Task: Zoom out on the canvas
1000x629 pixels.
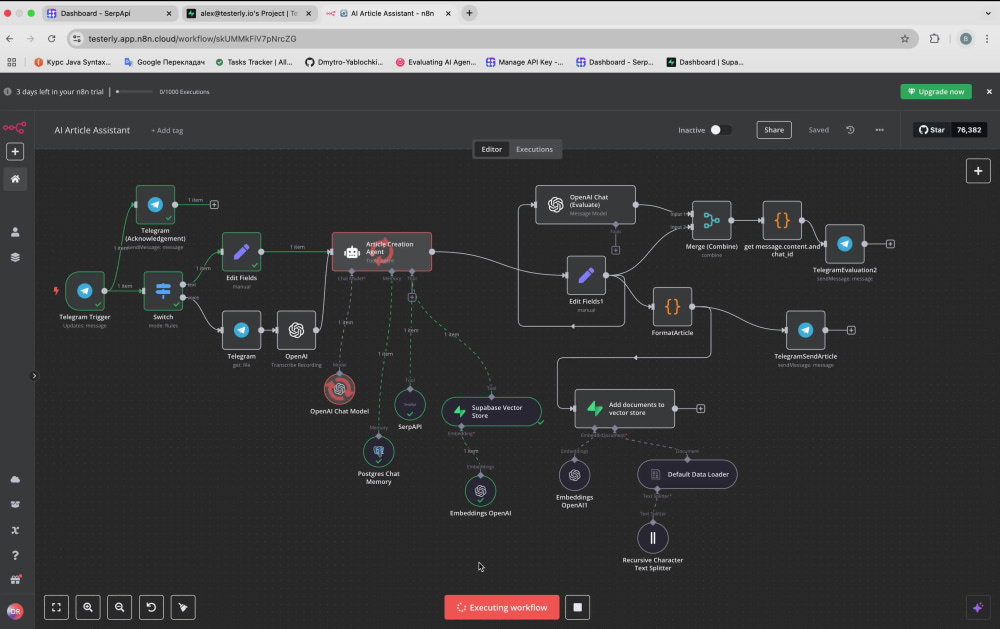Action: tap(119, 607)
